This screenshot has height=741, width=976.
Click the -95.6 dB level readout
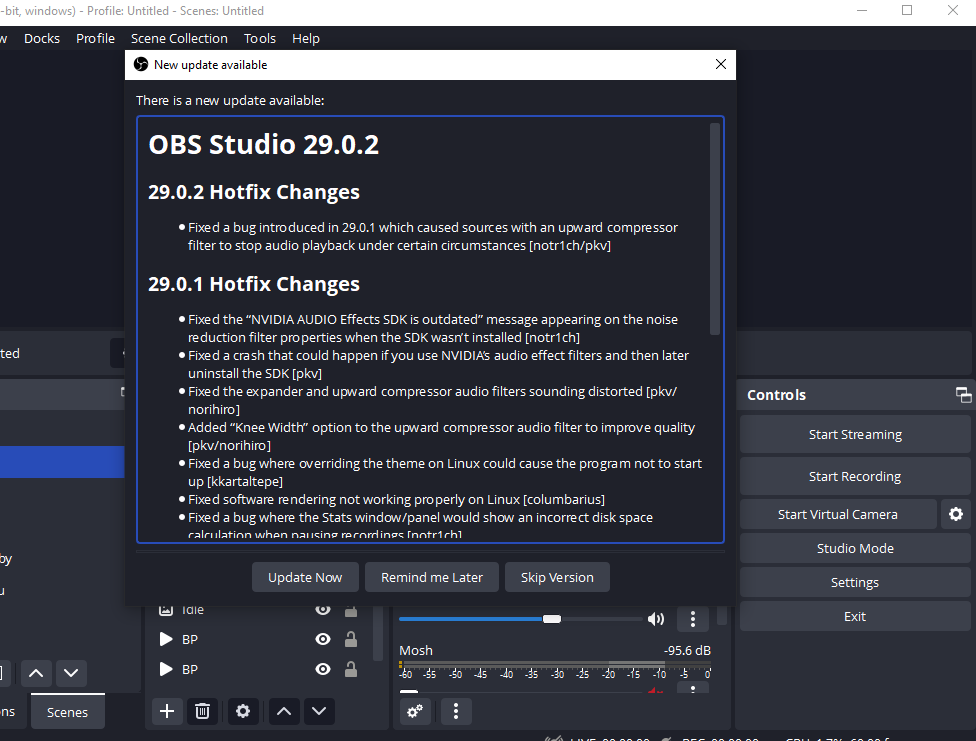tap(687, 651)
